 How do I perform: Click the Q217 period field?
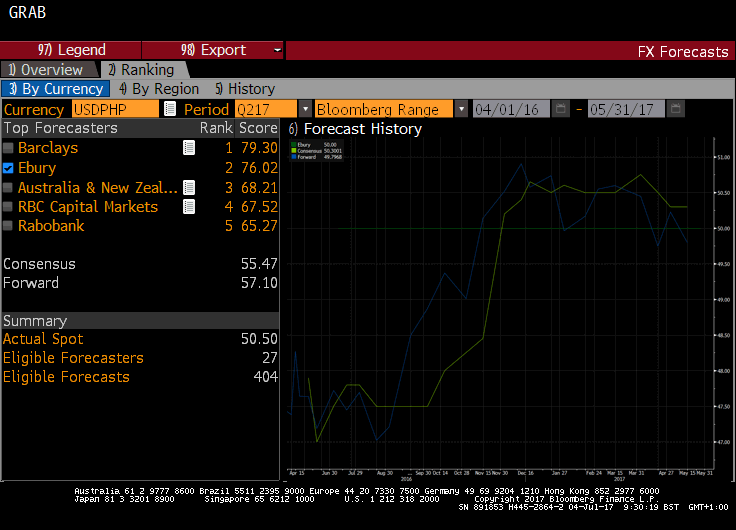pyautogui.click(x=266, y=109)
